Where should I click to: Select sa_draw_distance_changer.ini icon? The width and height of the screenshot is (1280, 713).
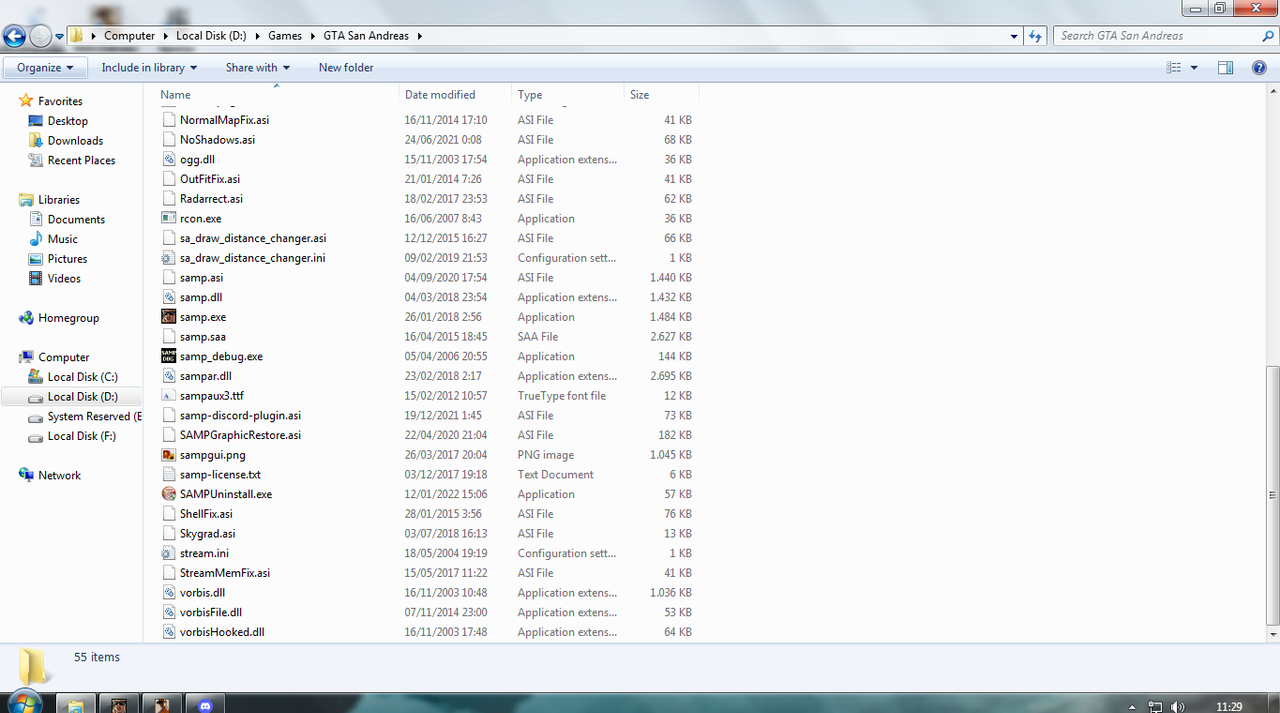pos(169,258)
